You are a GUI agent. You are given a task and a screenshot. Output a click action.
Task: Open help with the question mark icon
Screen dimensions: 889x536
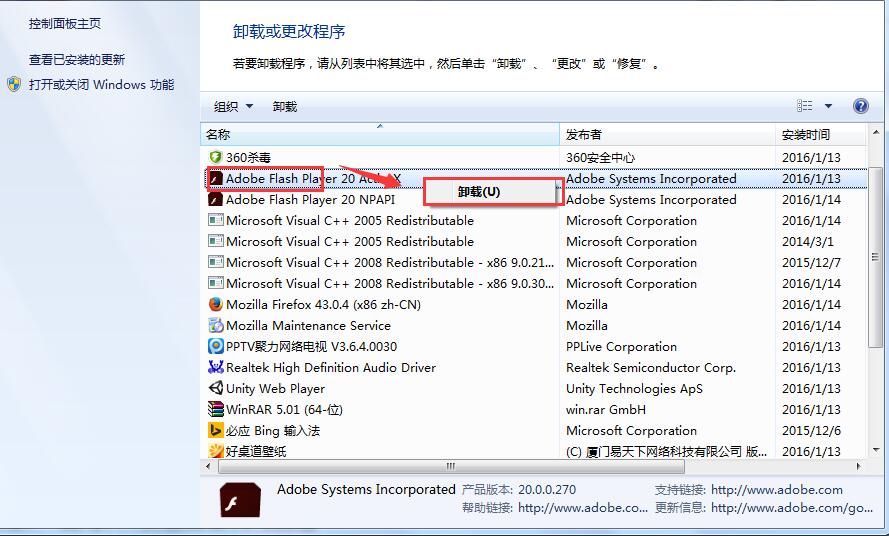click(x=860, y=106)
